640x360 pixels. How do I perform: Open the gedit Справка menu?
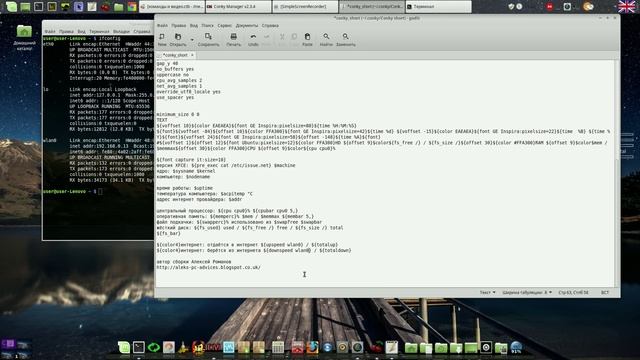click(270, 25)
